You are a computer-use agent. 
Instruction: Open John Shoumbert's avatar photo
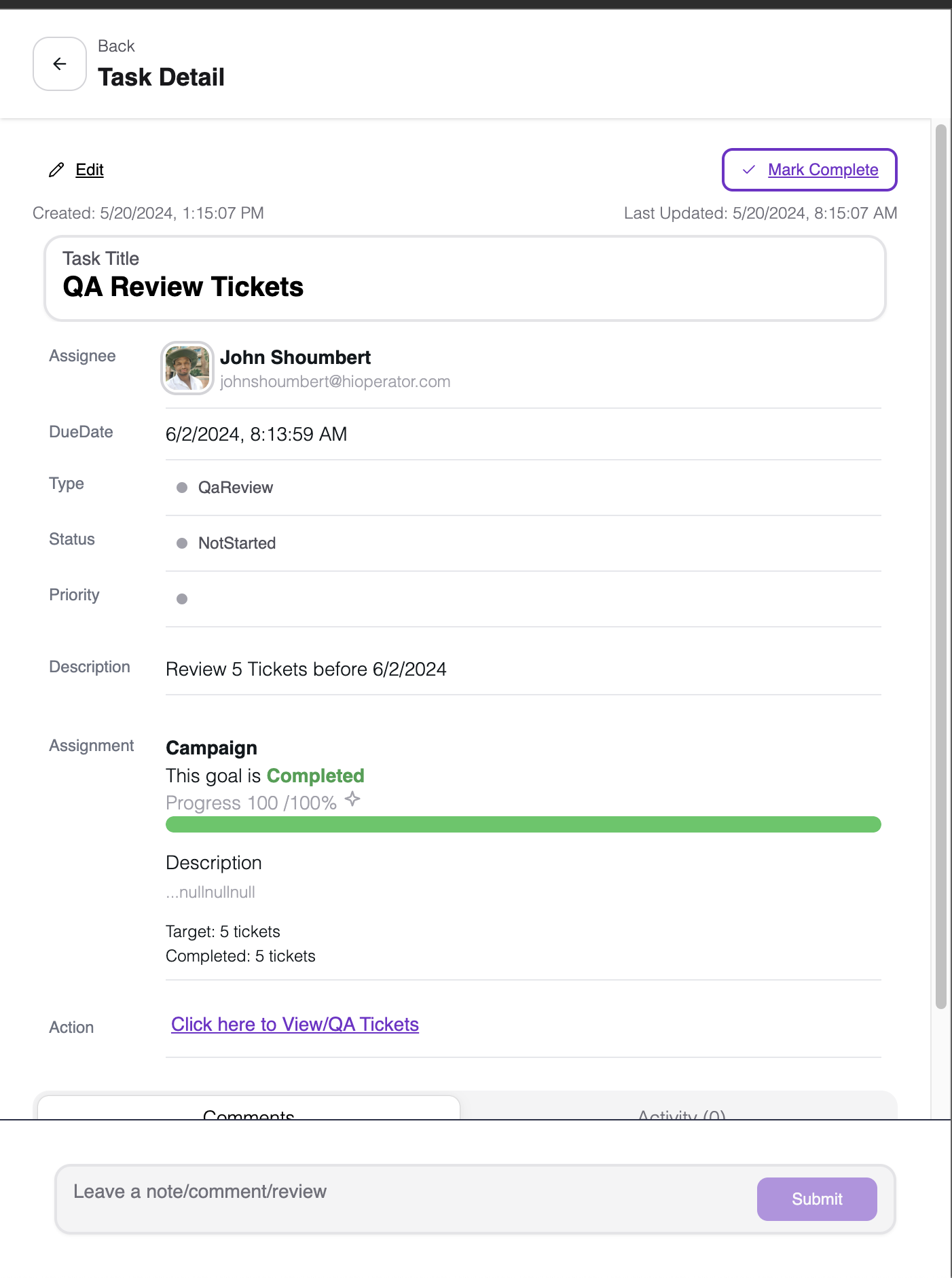[187, 368]
